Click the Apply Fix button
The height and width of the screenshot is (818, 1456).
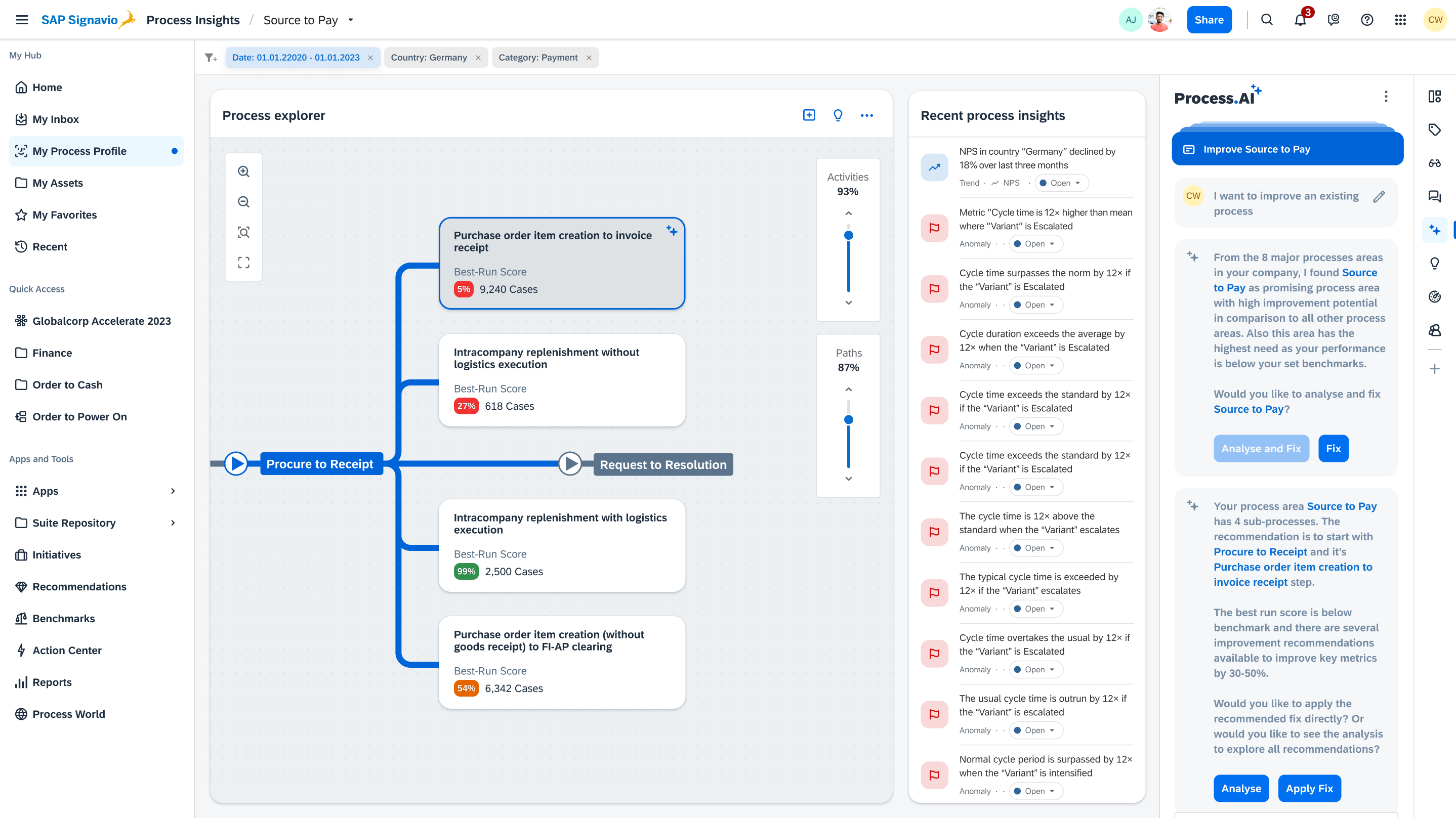pyautogui.click(x=1309, y=788)
